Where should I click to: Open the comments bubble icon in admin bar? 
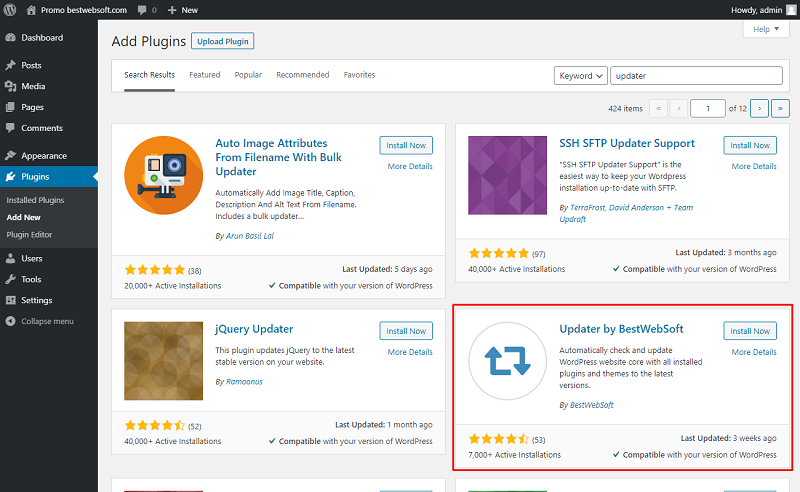point(142,10)
